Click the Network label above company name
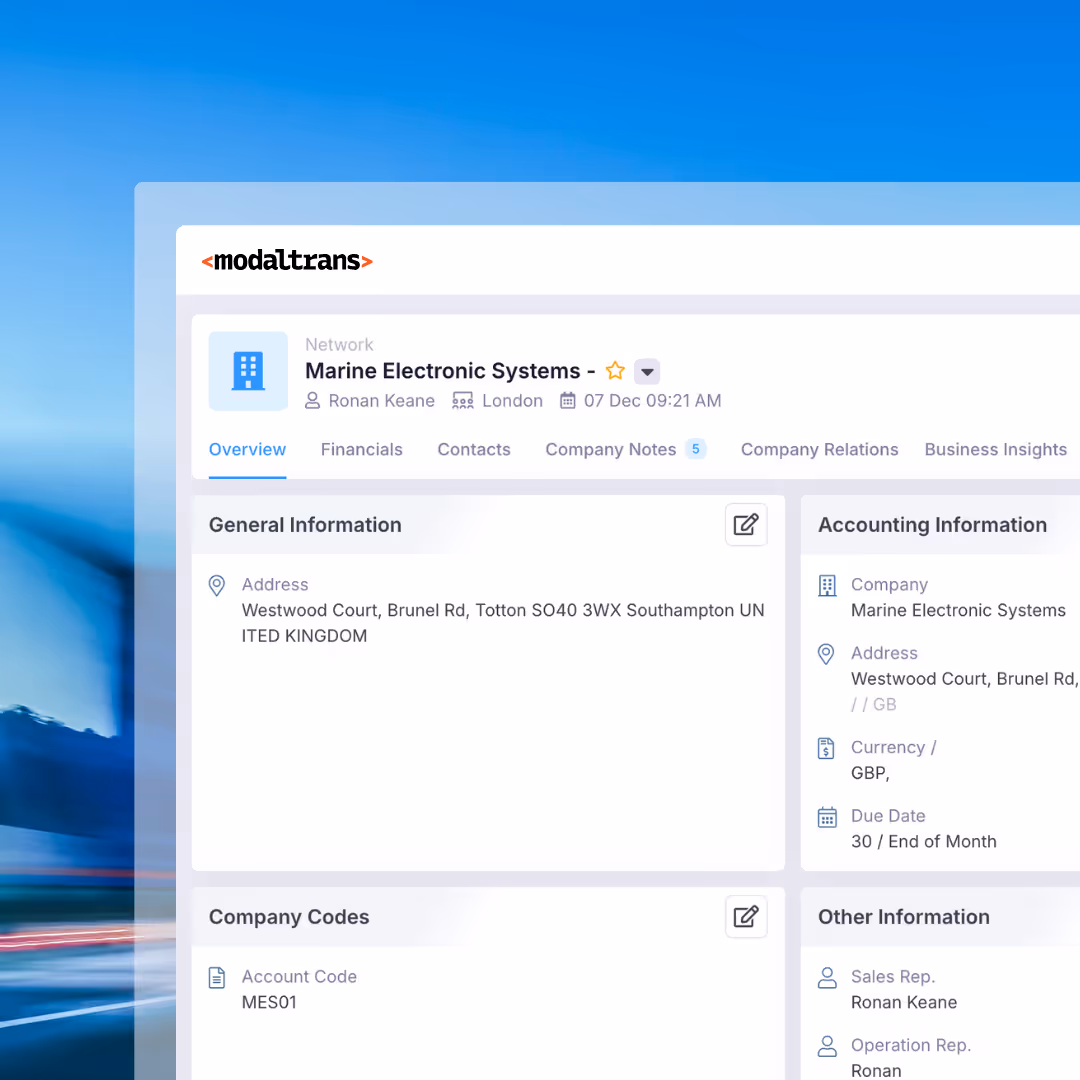Viewport: 1080px width, 1080px height. [339, 344]
